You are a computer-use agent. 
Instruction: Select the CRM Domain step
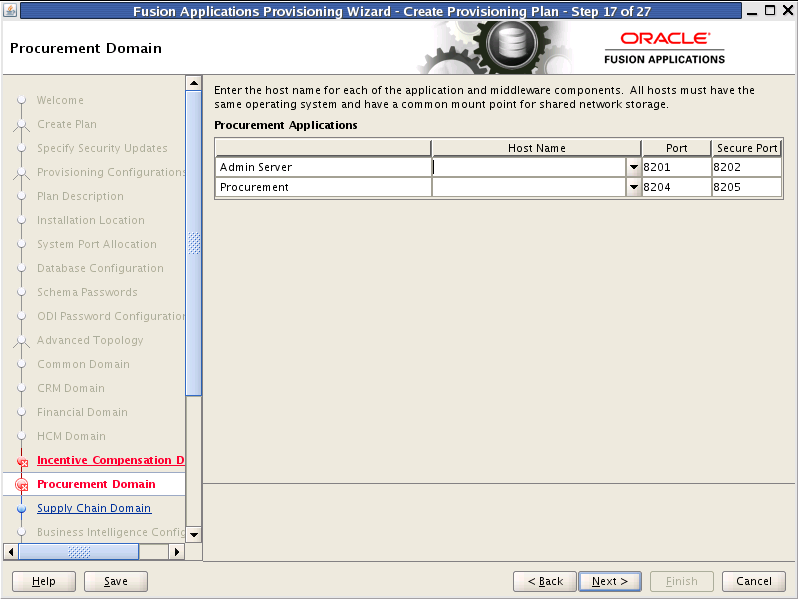click(71, 388)
